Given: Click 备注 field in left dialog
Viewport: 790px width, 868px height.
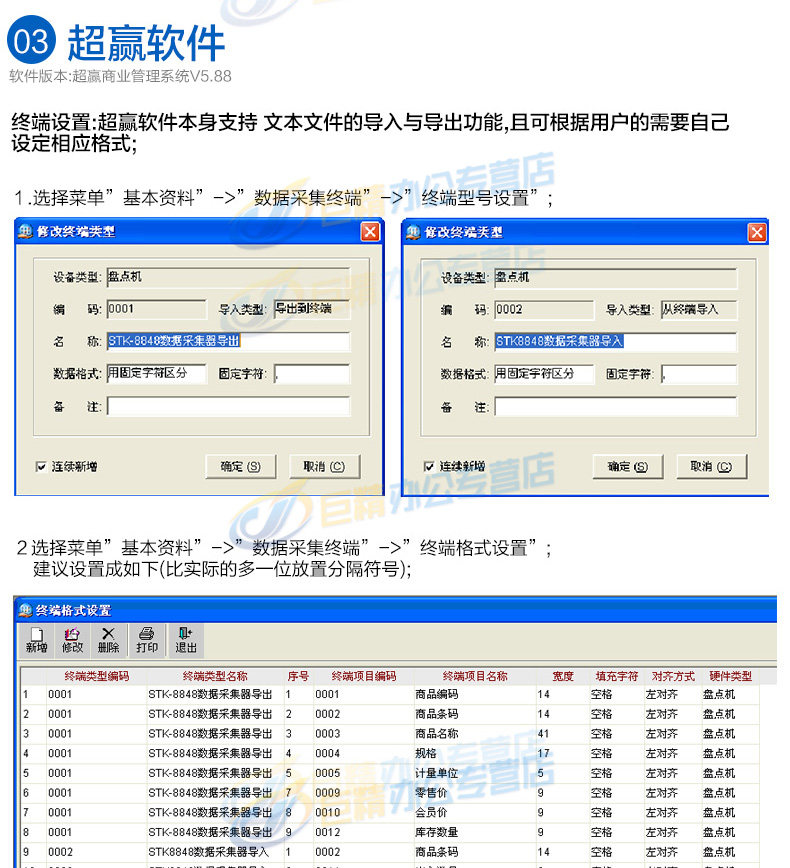Looking at the screenshot, I should click(x=228, y=406).
